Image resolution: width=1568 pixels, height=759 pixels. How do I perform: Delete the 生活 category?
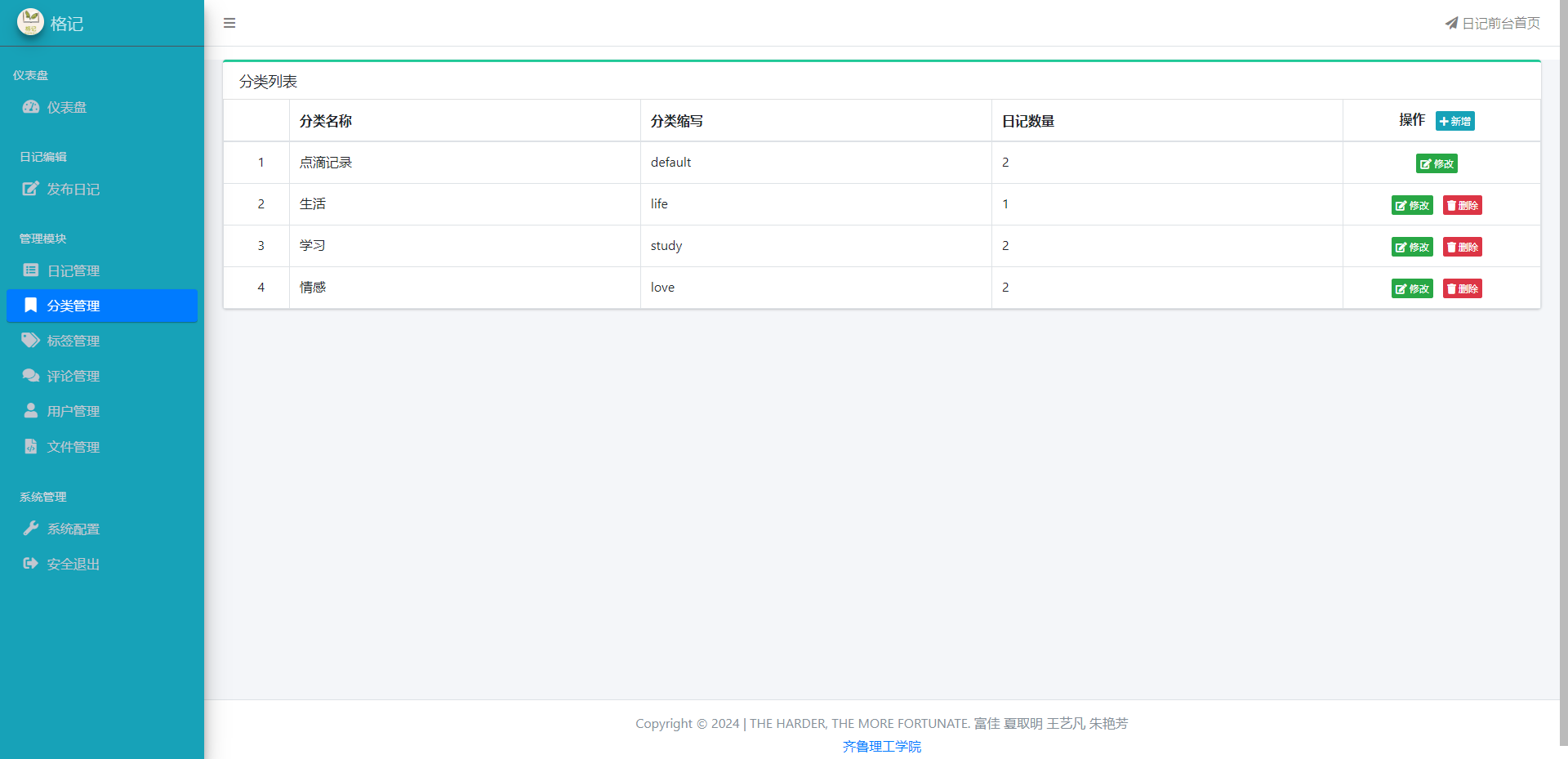pos(1462,205)
